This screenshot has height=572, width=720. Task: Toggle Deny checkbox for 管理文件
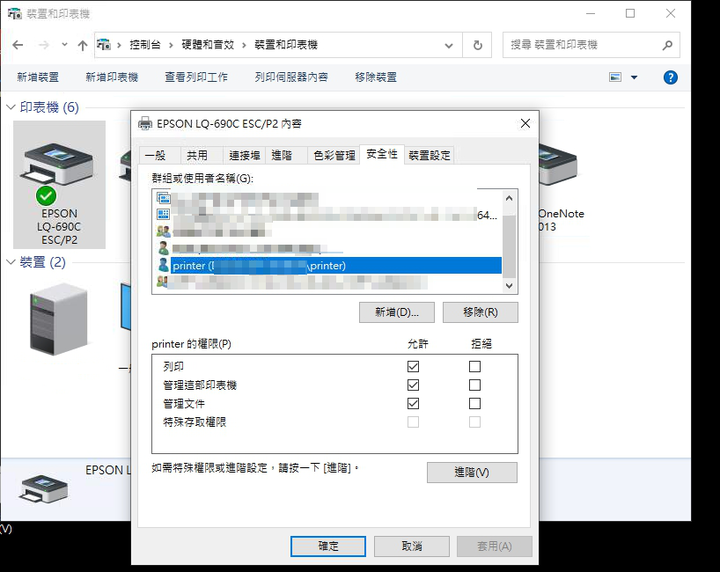point(475,403)
